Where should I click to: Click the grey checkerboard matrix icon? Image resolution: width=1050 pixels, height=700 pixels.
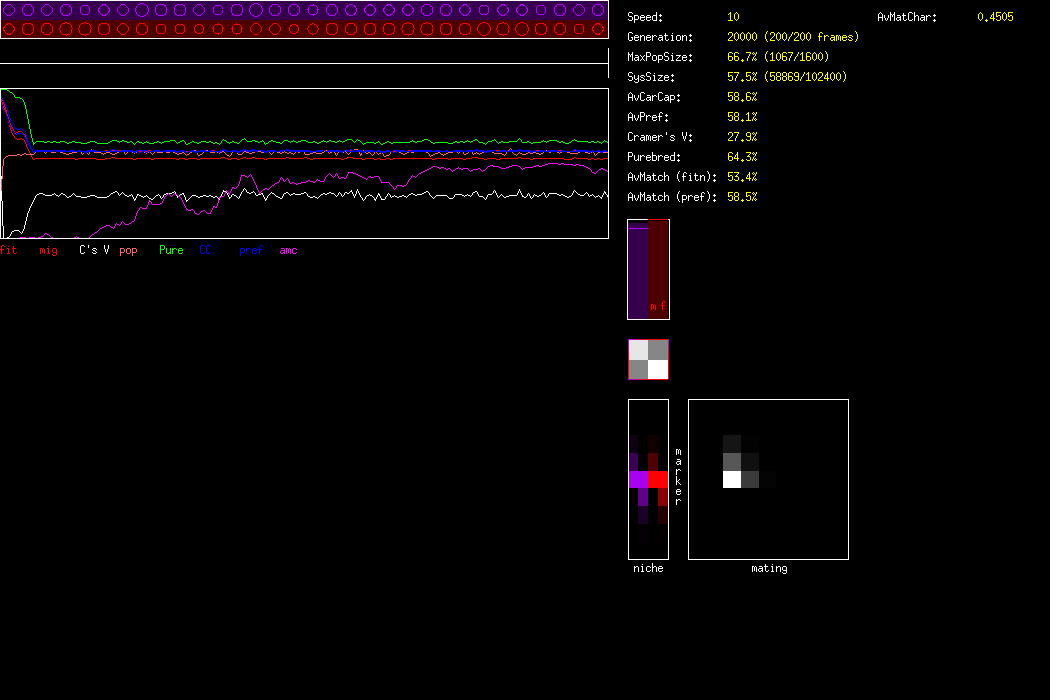click(x=648, y=360)
